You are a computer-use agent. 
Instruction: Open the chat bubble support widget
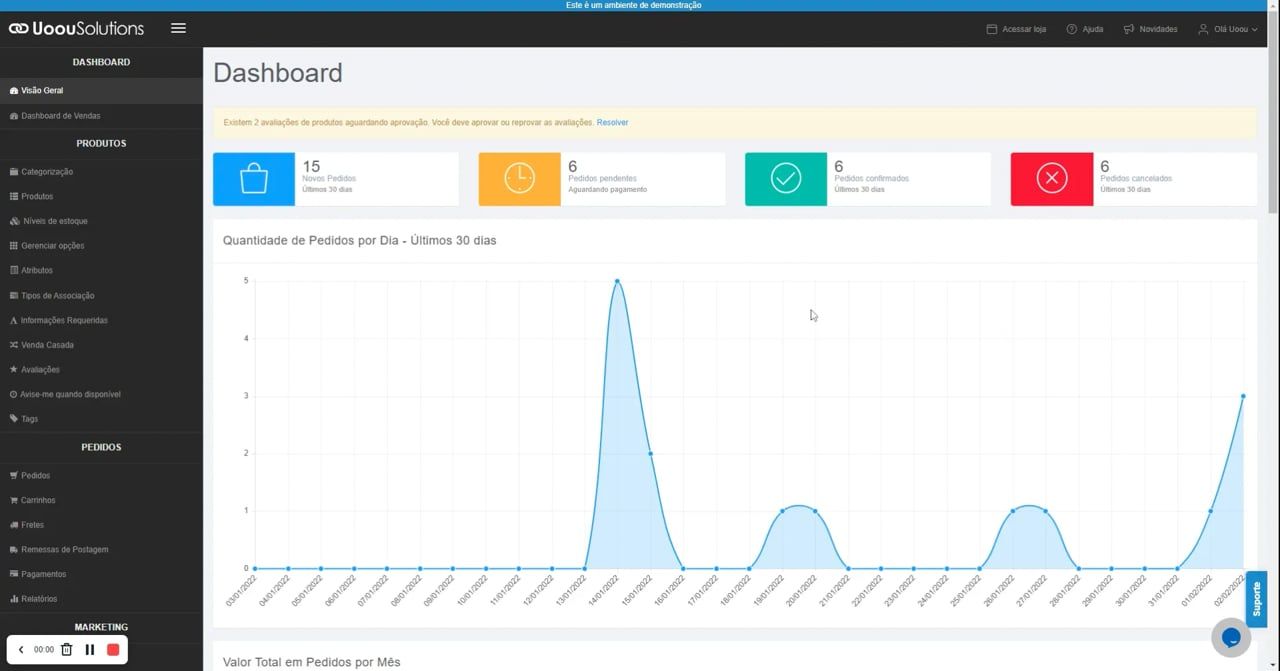1231,637
